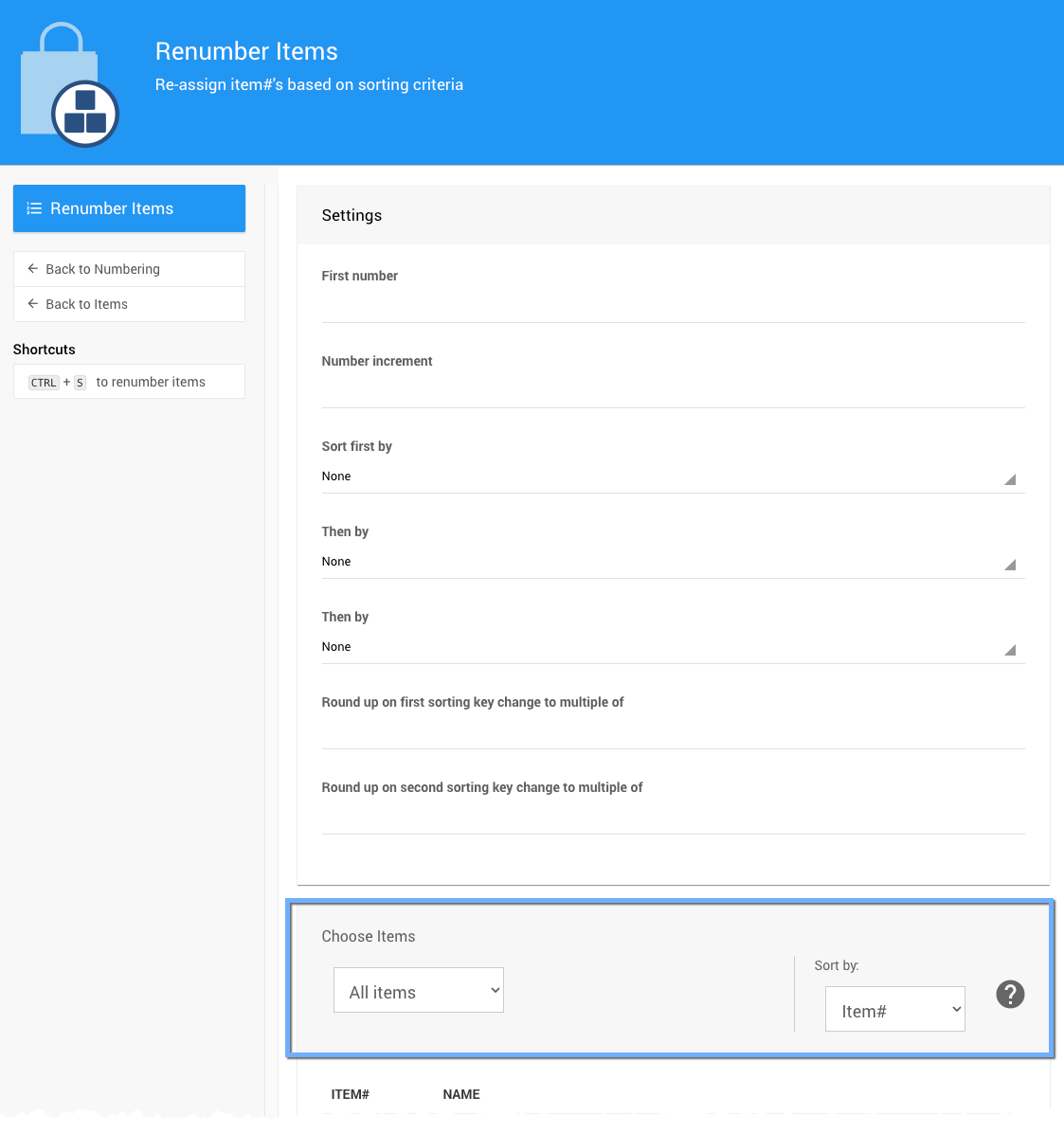Click the CTRL + S renumber shortcut entry
Screen dimensions: 1064x1133
click(x=129, y=382)
